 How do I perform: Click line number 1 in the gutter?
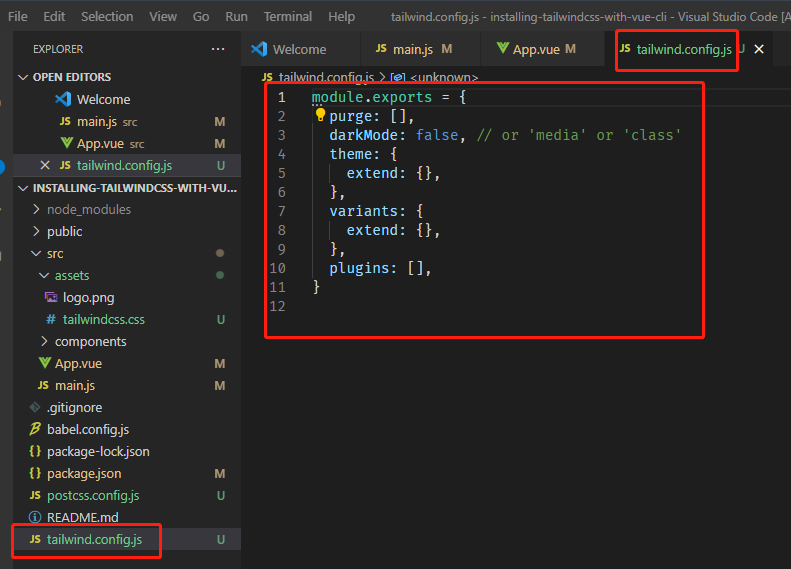tap(281, 97)
